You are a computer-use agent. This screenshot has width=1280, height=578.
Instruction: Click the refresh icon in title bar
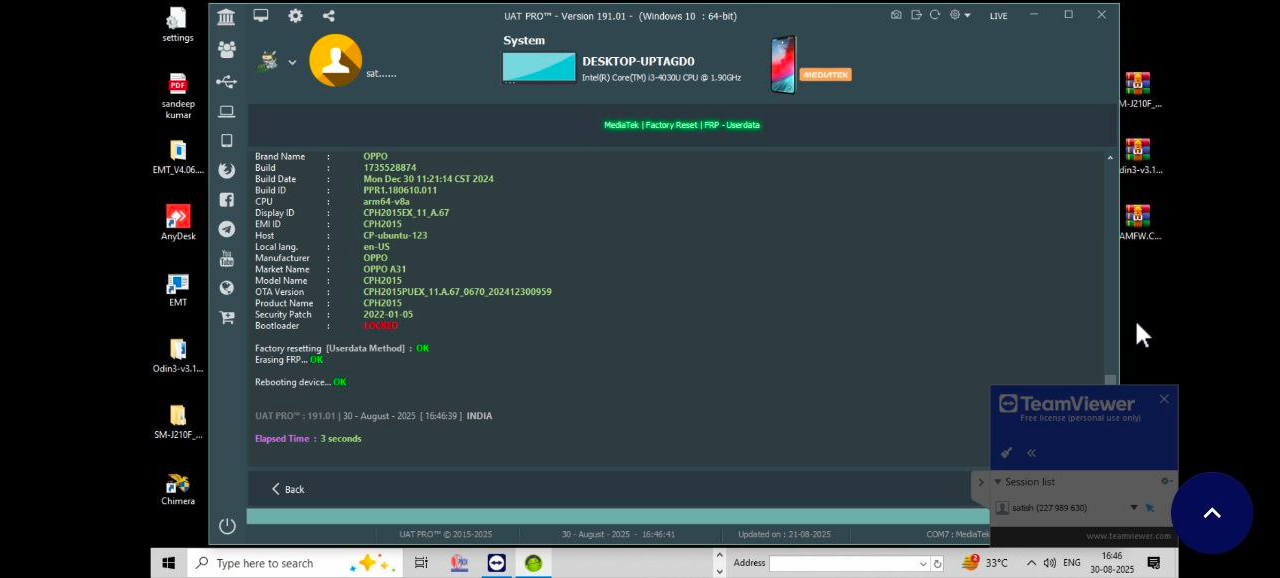(935, 15)
